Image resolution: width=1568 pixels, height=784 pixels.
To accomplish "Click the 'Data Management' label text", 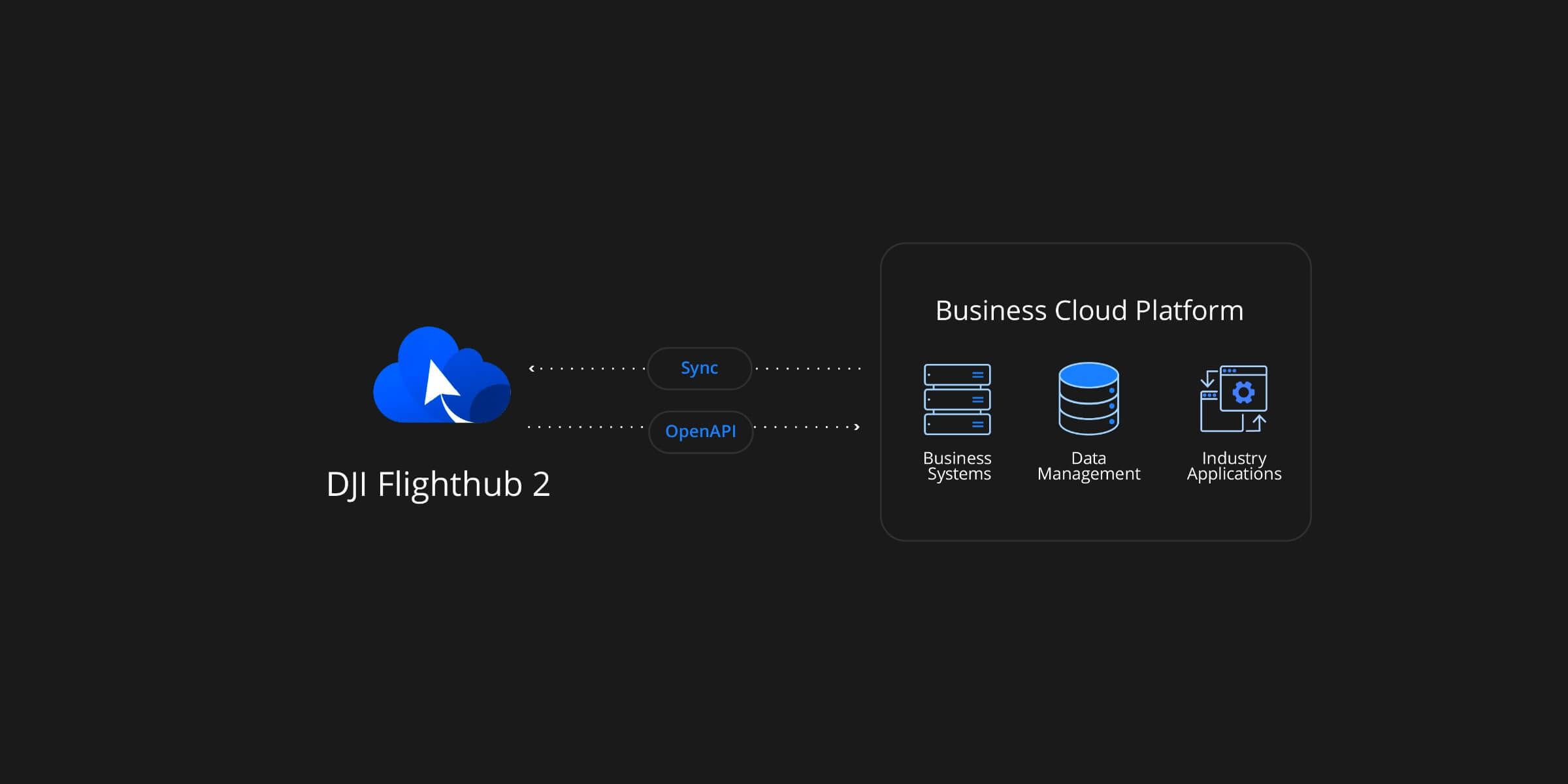I will [1088, 466].
